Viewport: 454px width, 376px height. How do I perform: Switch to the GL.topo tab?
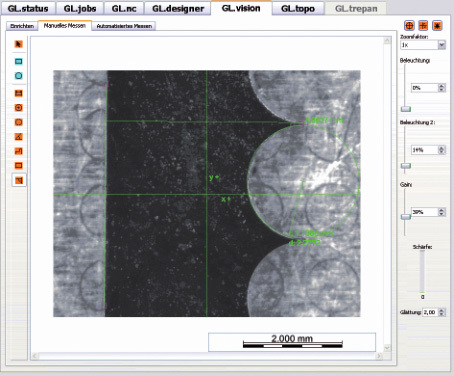point(298,9)
